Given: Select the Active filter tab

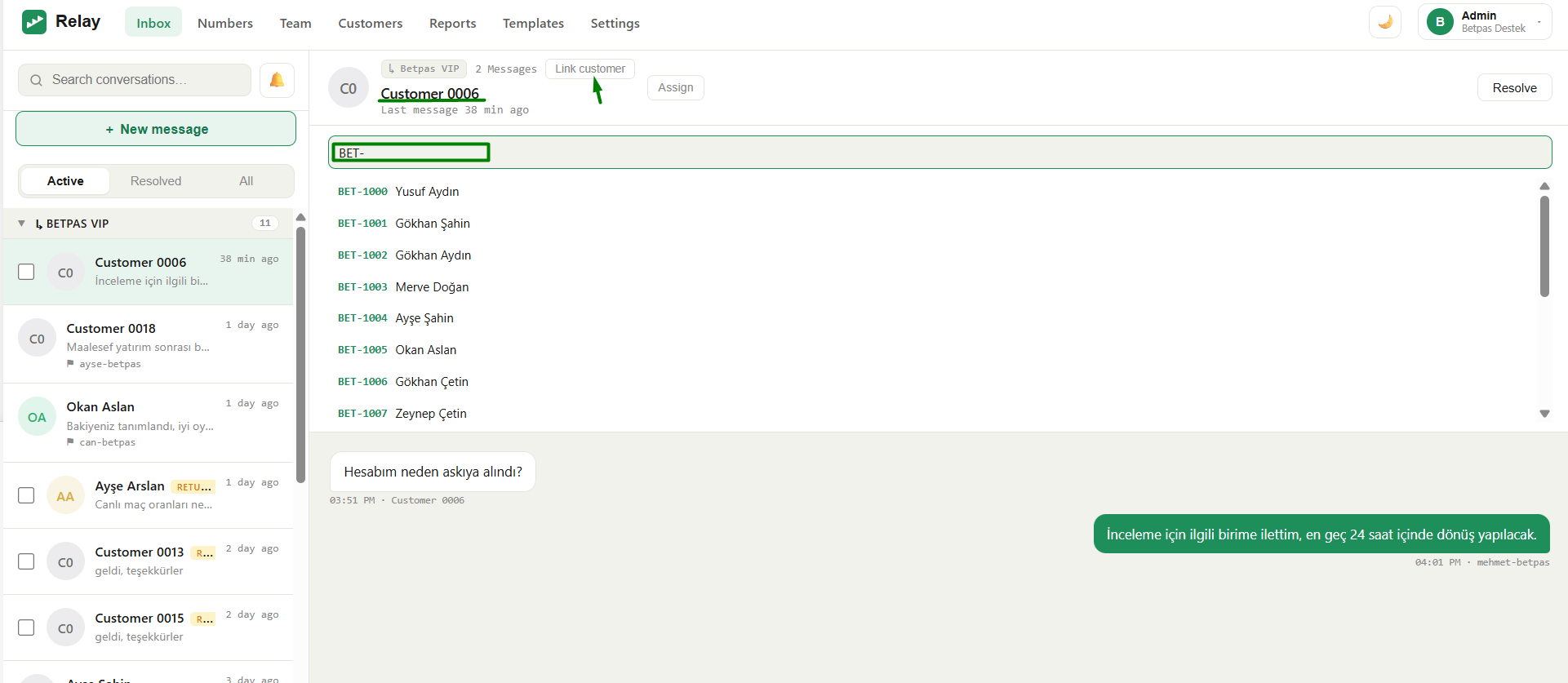Looking at the screenshot, I should pyautogui.click(x=65, y=181).
